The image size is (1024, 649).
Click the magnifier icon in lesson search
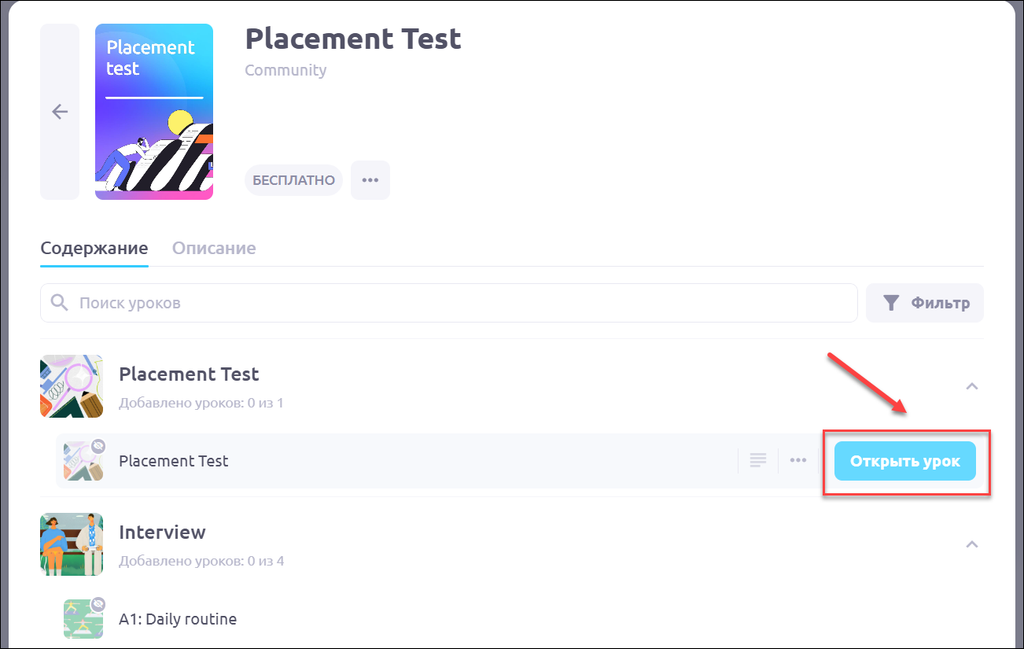tap(60, 303)
